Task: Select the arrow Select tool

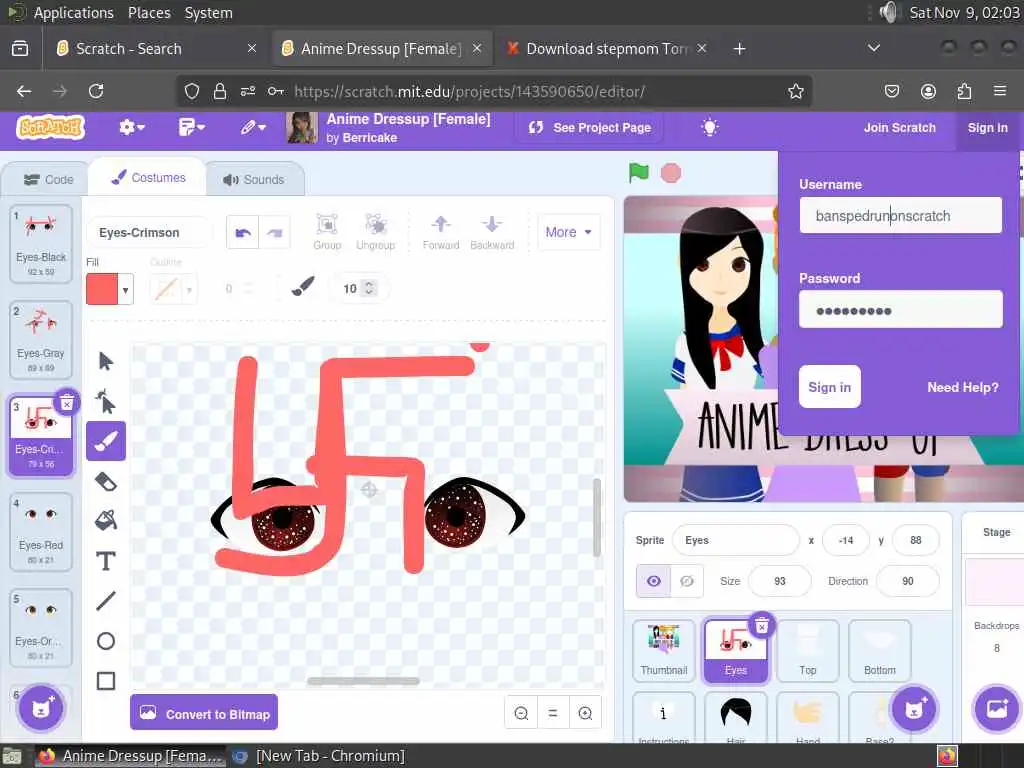Action: (106, 361)
